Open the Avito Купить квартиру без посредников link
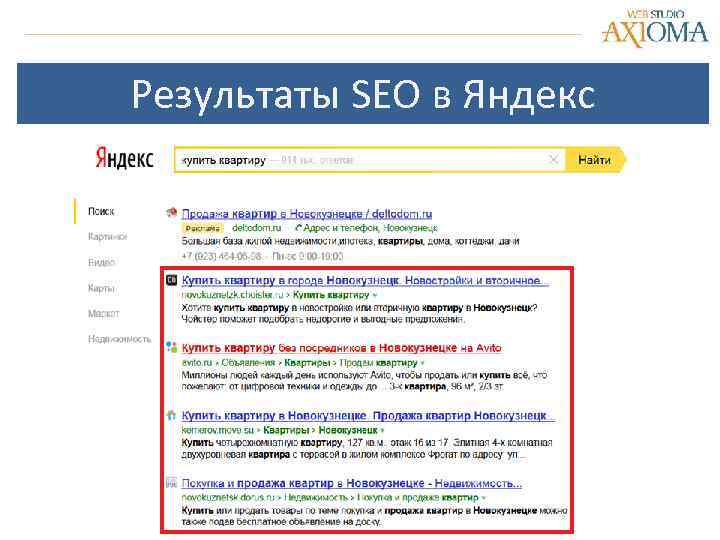 (x=341, y=348)
